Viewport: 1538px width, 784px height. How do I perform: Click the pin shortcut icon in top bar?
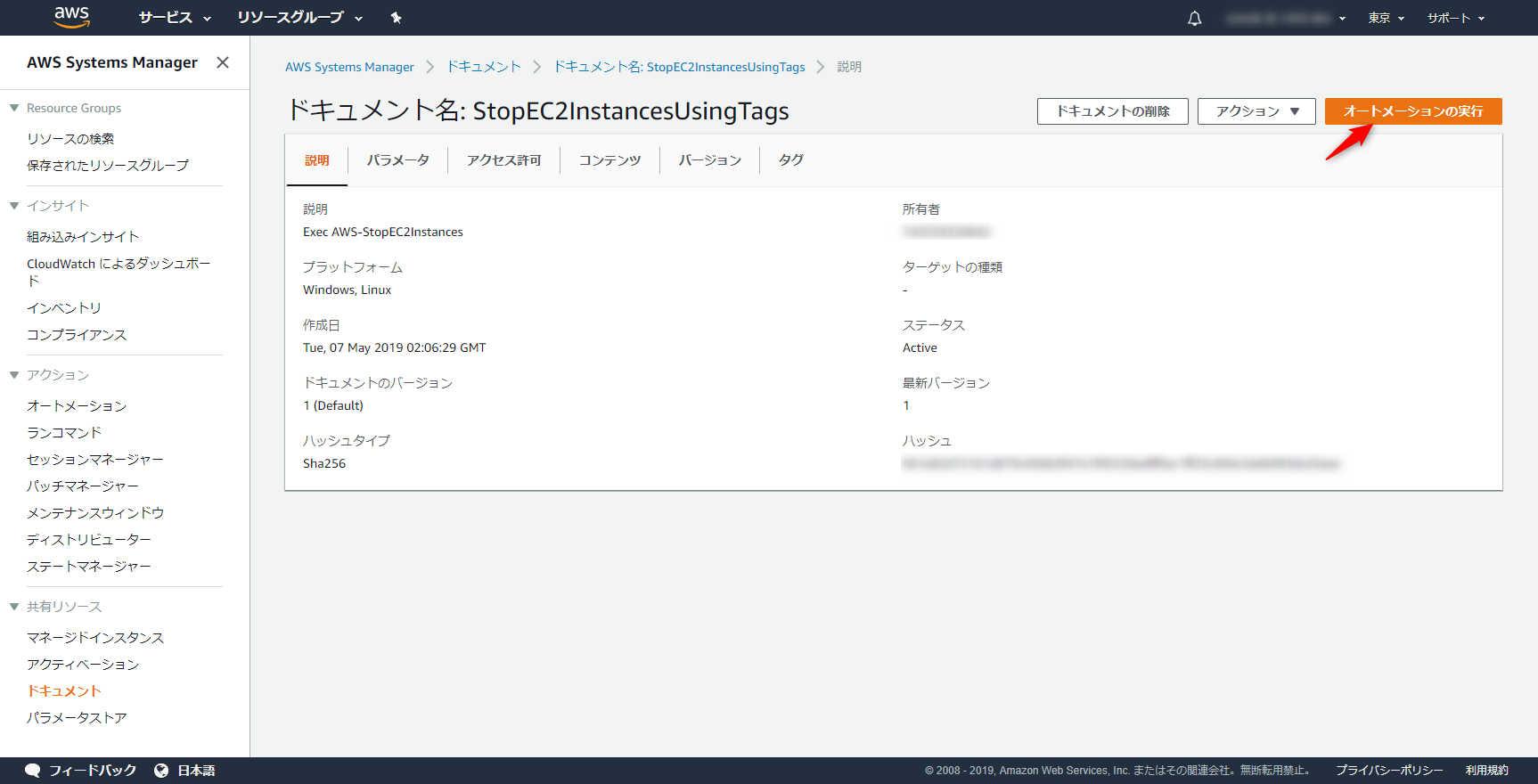tap(397, 18)
